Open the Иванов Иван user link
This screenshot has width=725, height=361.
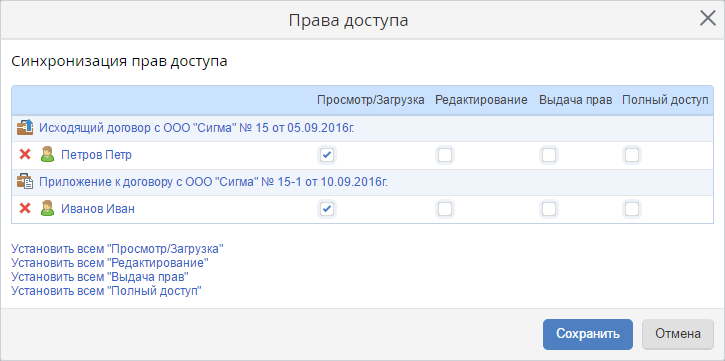[98, 209]
